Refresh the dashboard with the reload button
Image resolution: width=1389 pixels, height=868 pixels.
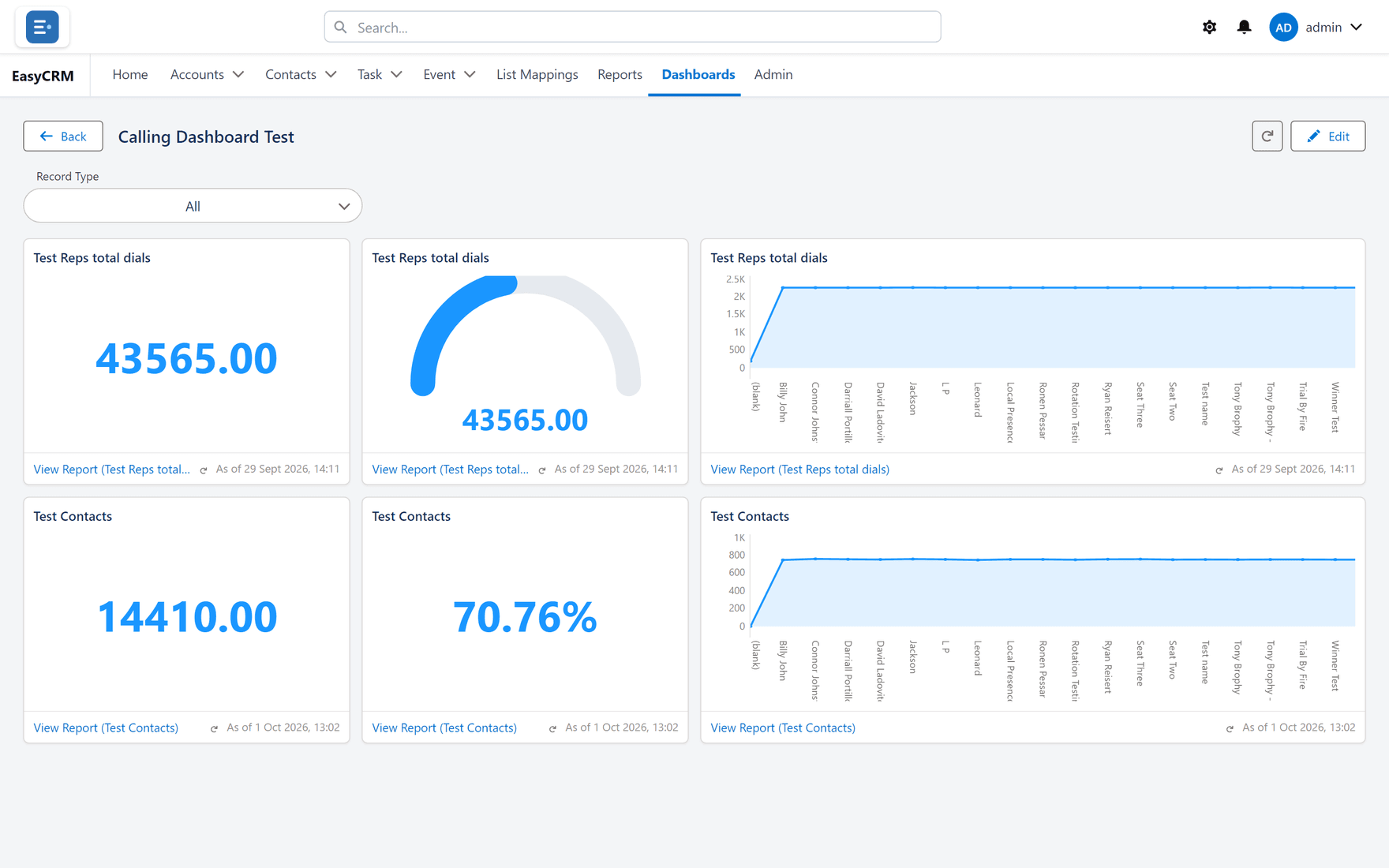1267,136
